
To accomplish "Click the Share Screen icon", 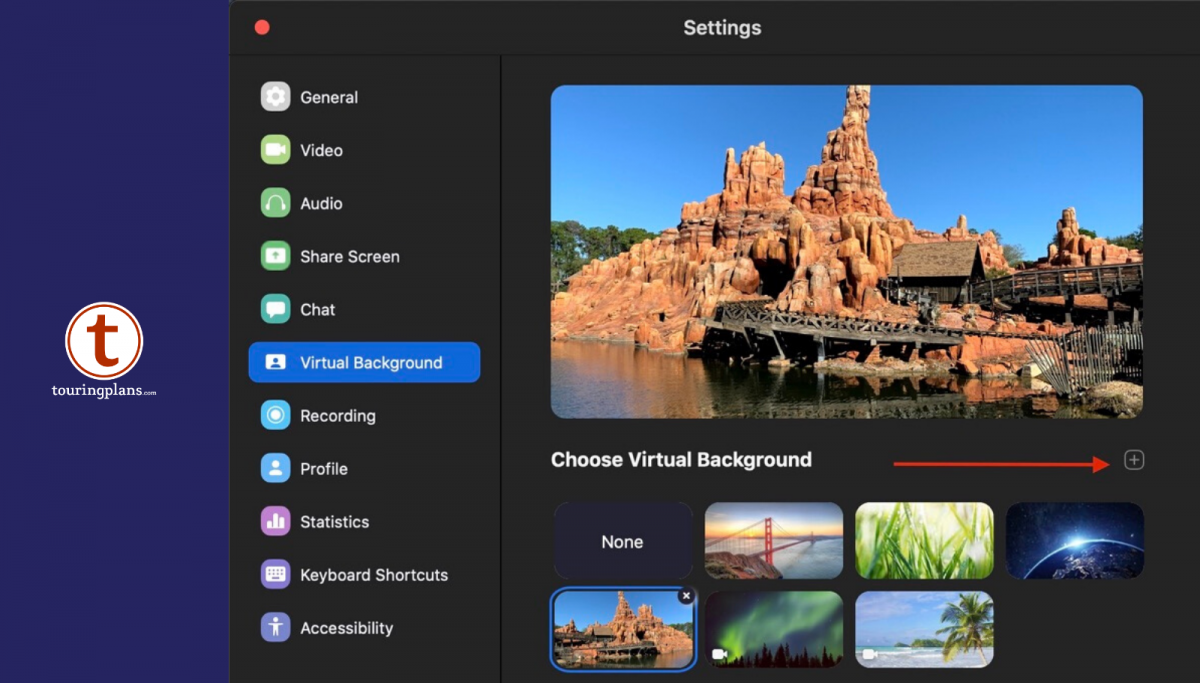I will 275,256.
